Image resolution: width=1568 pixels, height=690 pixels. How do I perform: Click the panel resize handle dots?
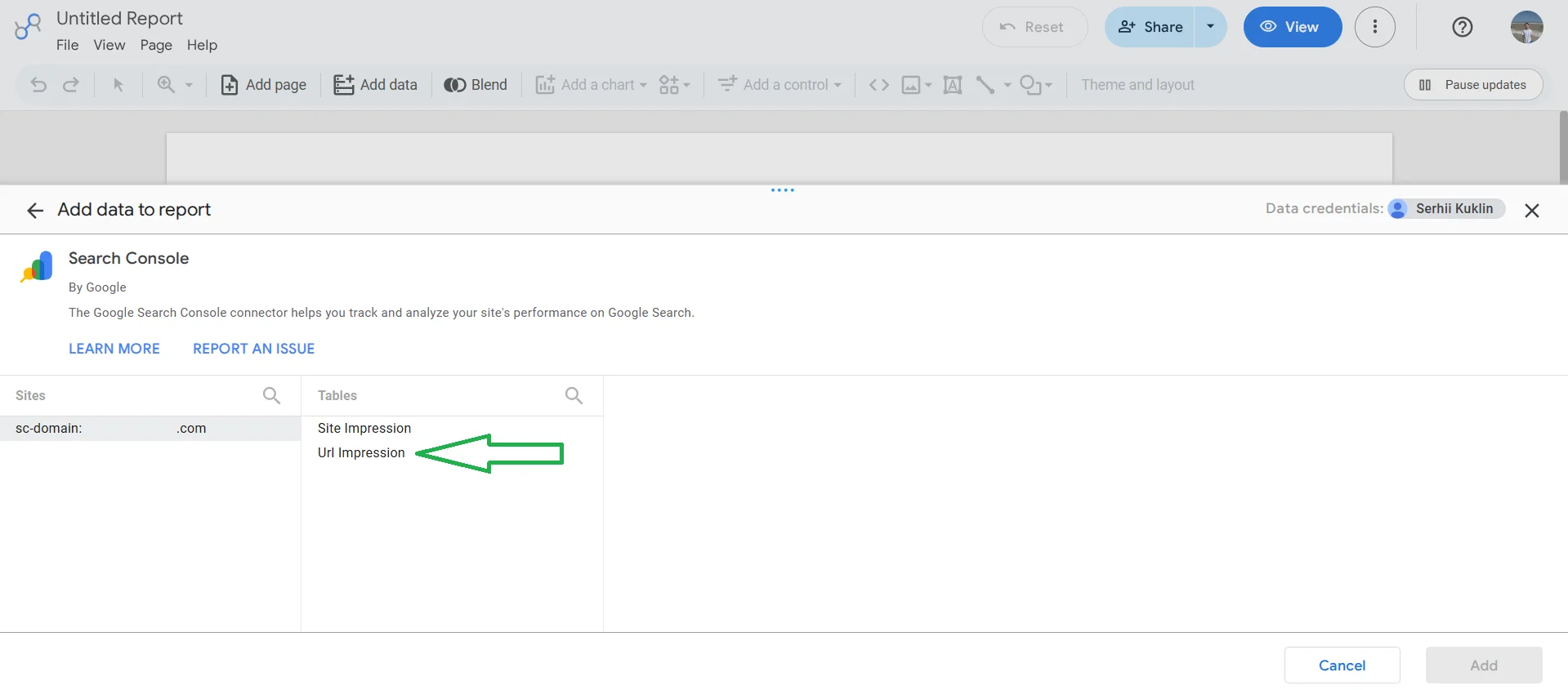click(x=783, y=190)
